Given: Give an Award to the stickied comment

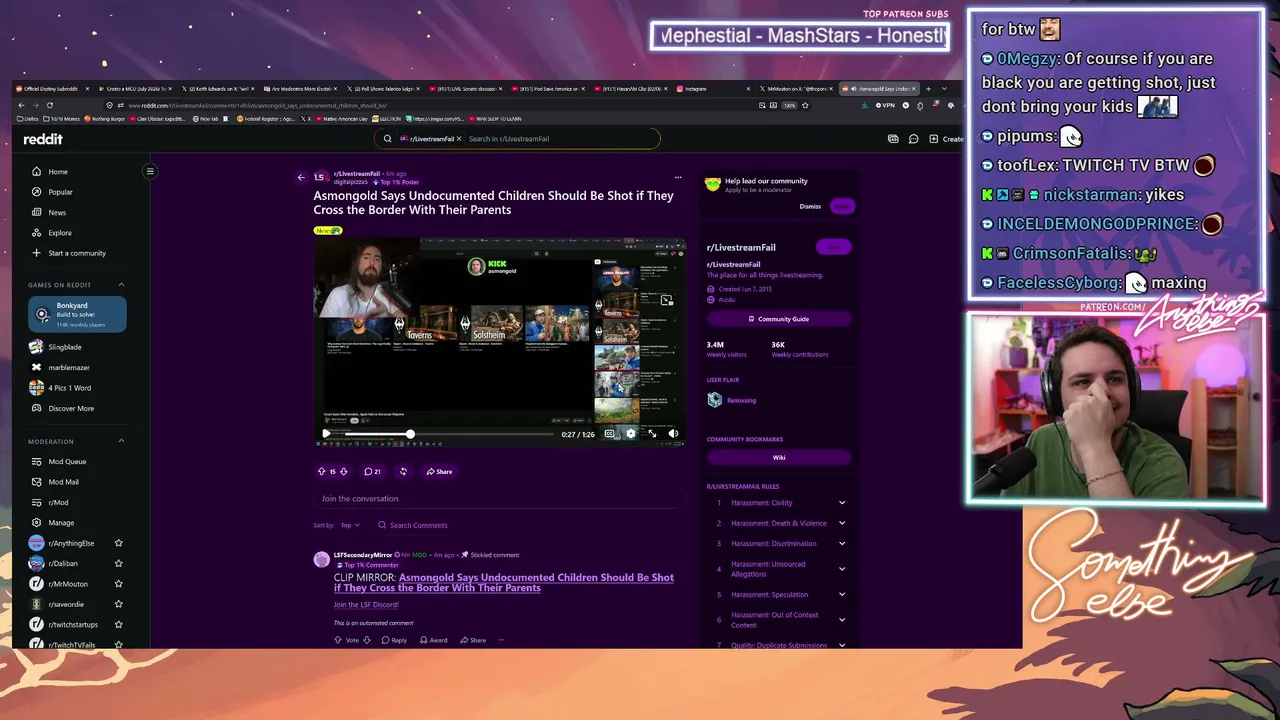Looking at the screenshot, I should click(x=433, y=640).
